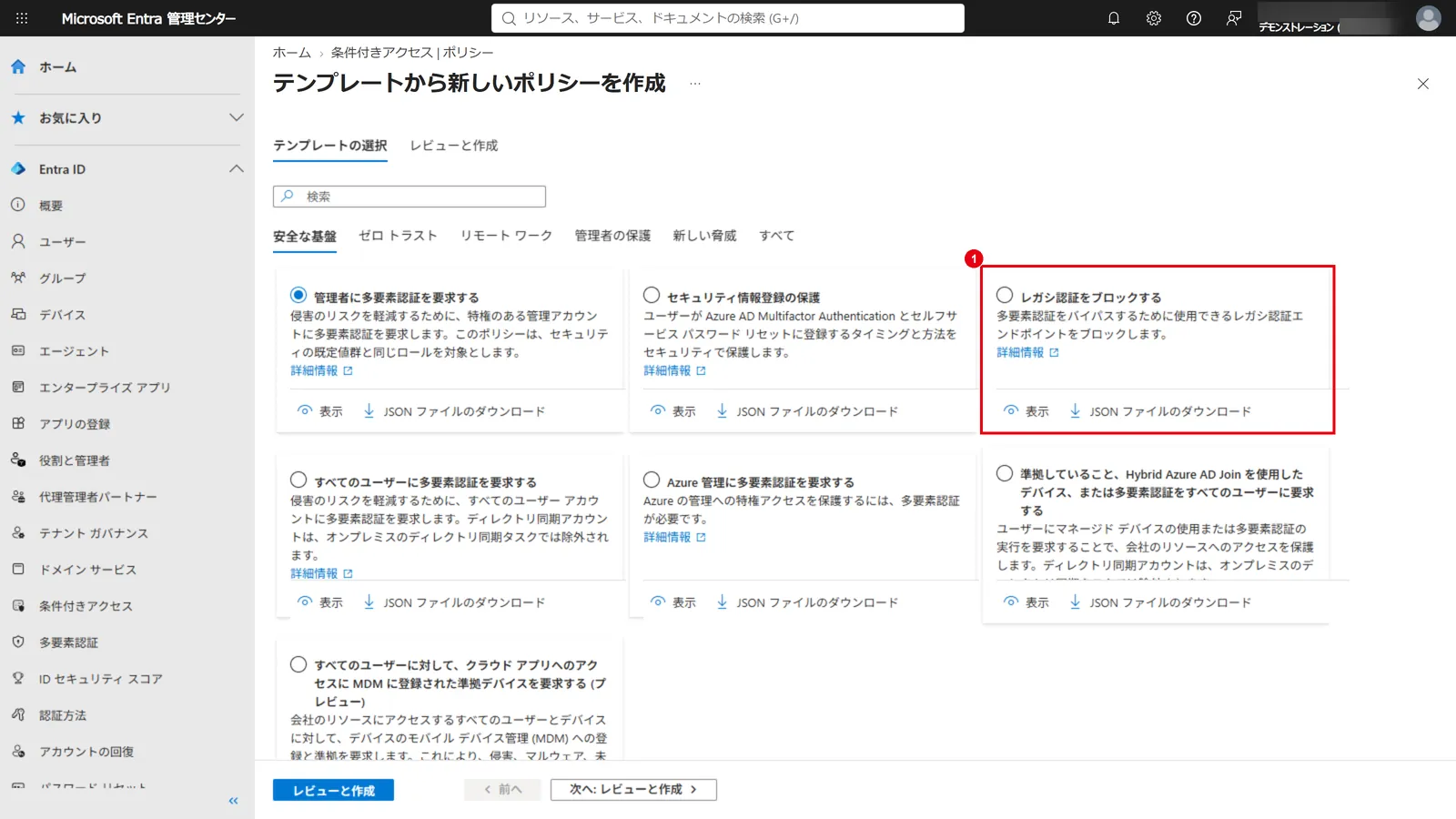
Task: Open the notifications bell icon
Action: point(1114,18)
